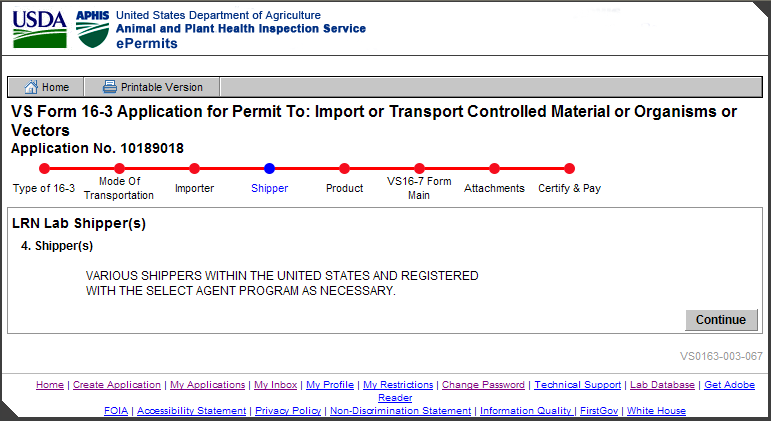Jump to the Product step dot
This screenshot has width=771, height=421.
click(344, 168)
